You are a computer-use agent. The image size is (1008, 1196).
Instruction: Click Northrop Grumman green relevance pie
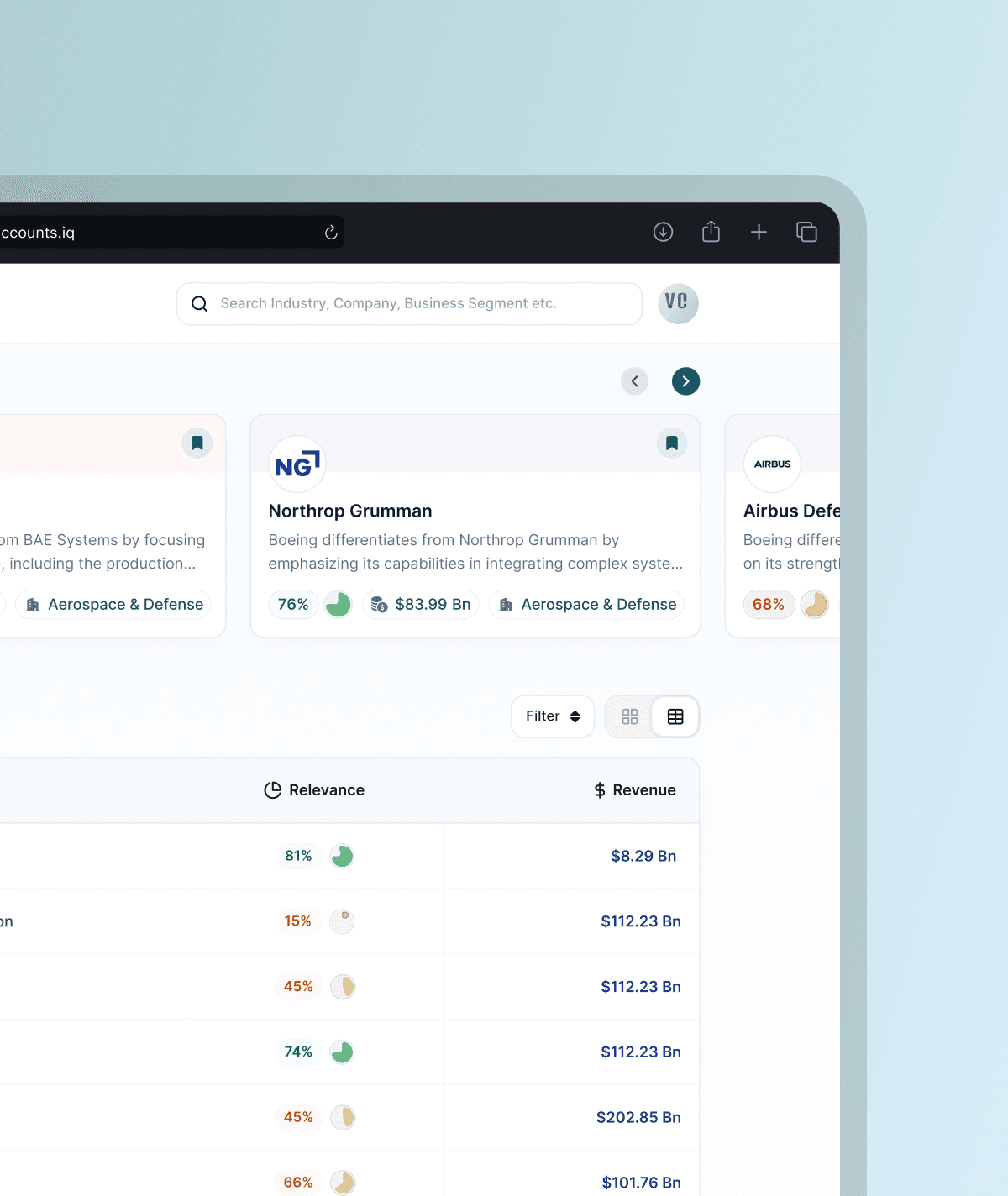(x=338, y=605)
